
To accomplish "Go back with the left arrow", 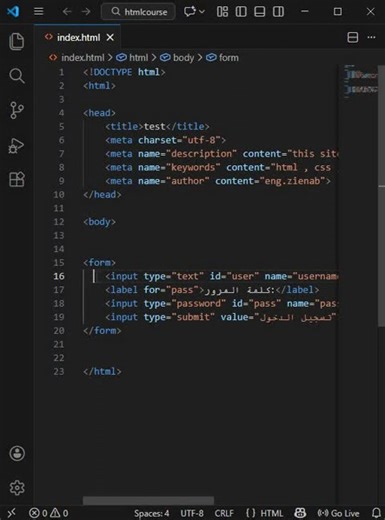I will pos(67,12).
